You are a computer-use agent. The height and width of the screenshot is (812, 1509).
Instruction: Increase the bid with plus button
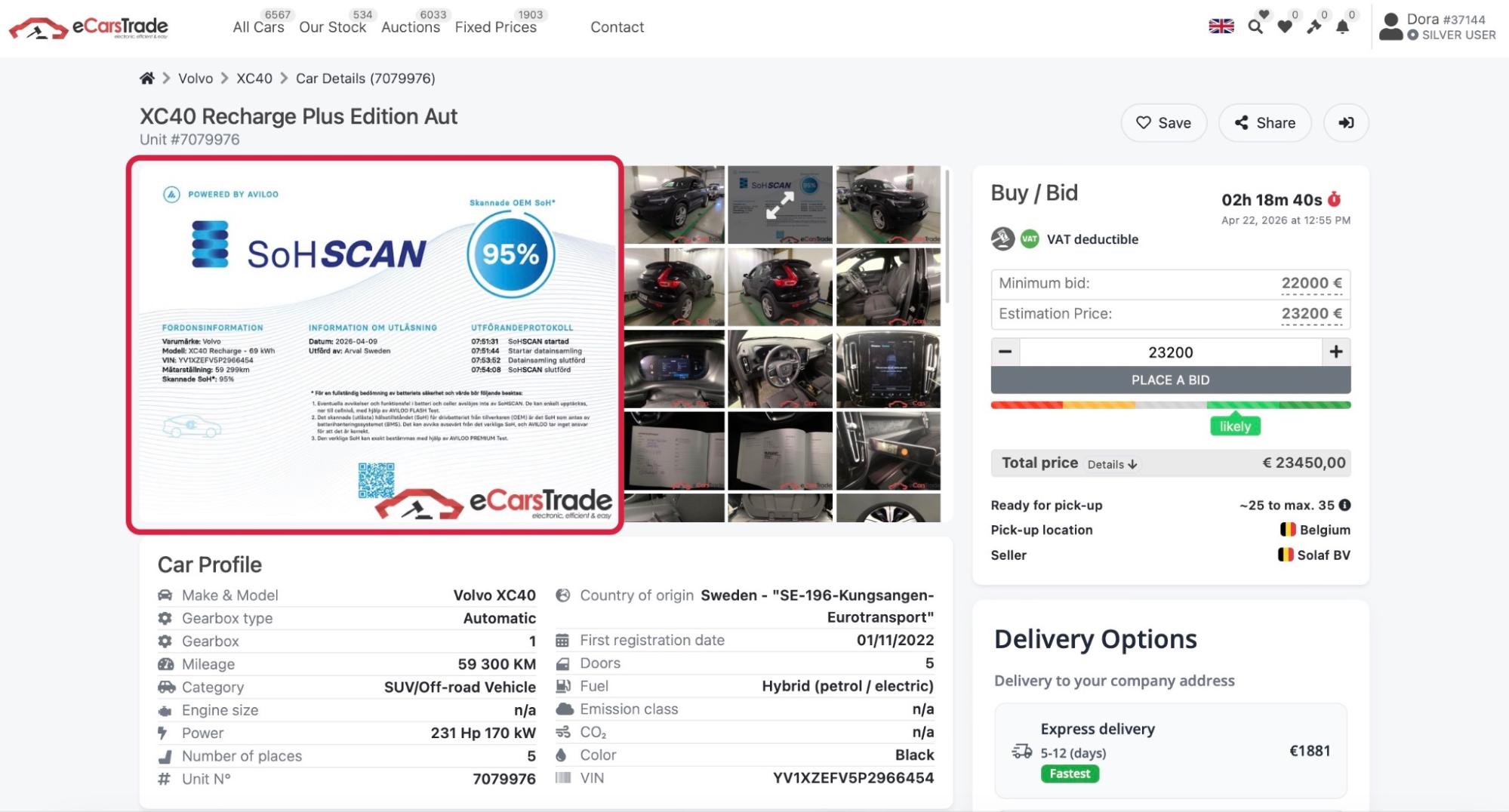[1335, 352]
